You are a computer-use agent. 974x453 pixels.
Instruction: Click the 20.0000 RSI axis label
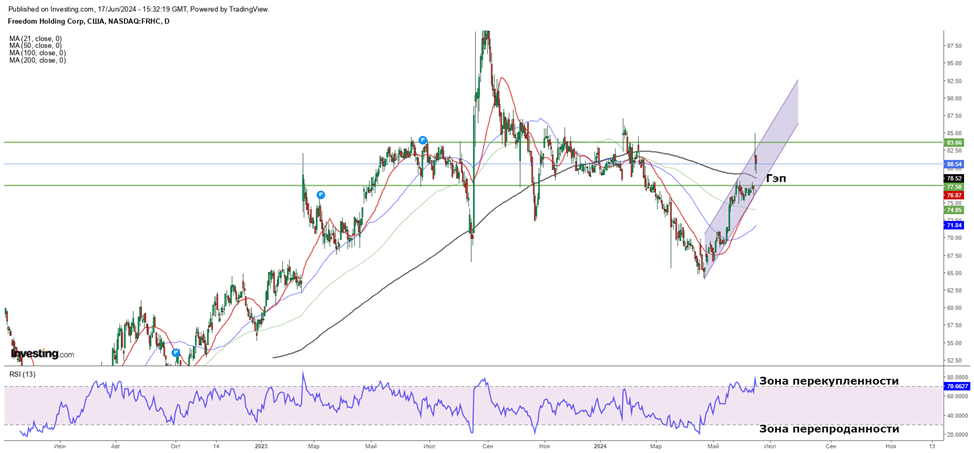point(957,435)
